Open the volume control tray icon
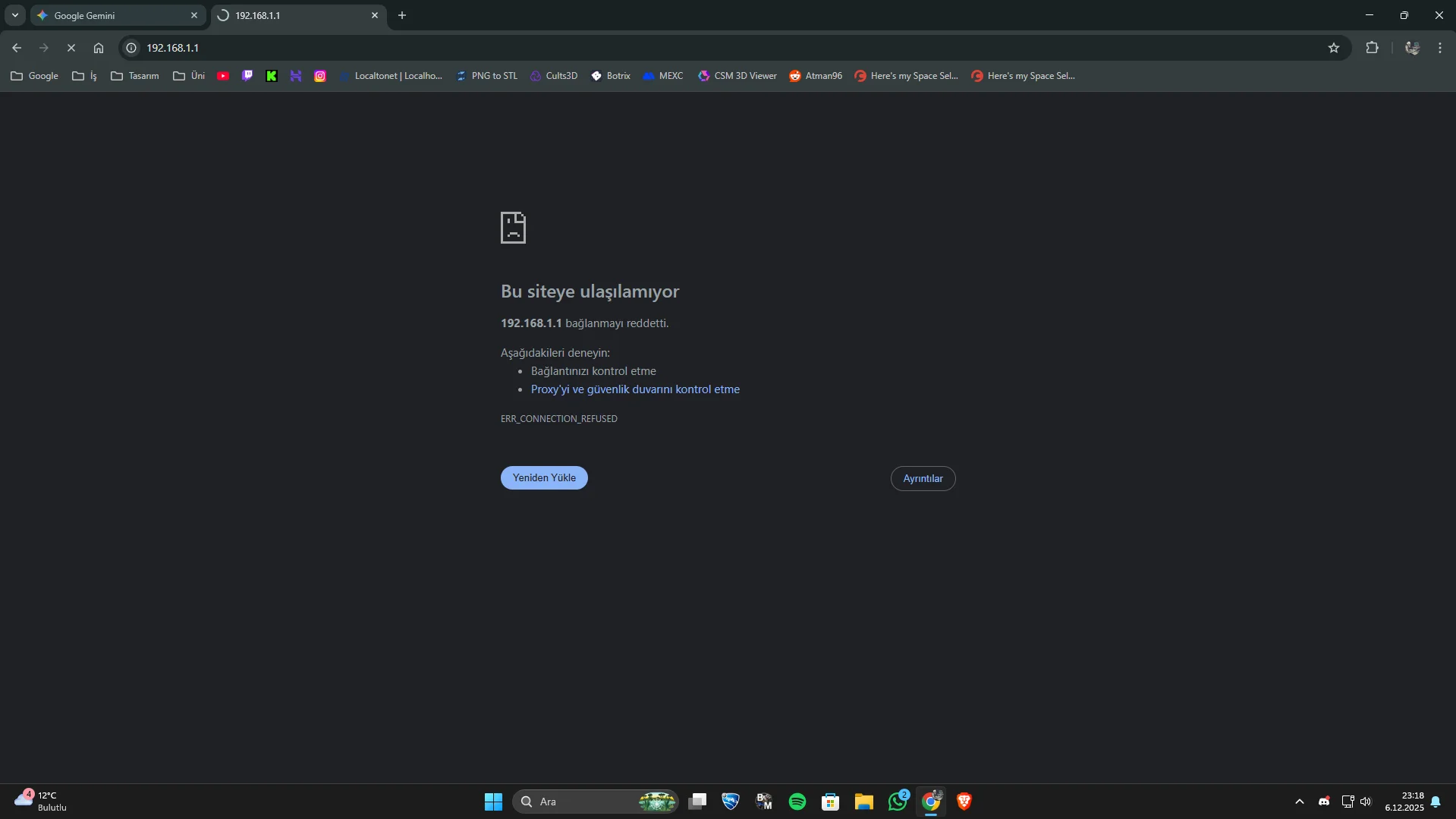The image size is (1456, 819). coord(1366,802)
